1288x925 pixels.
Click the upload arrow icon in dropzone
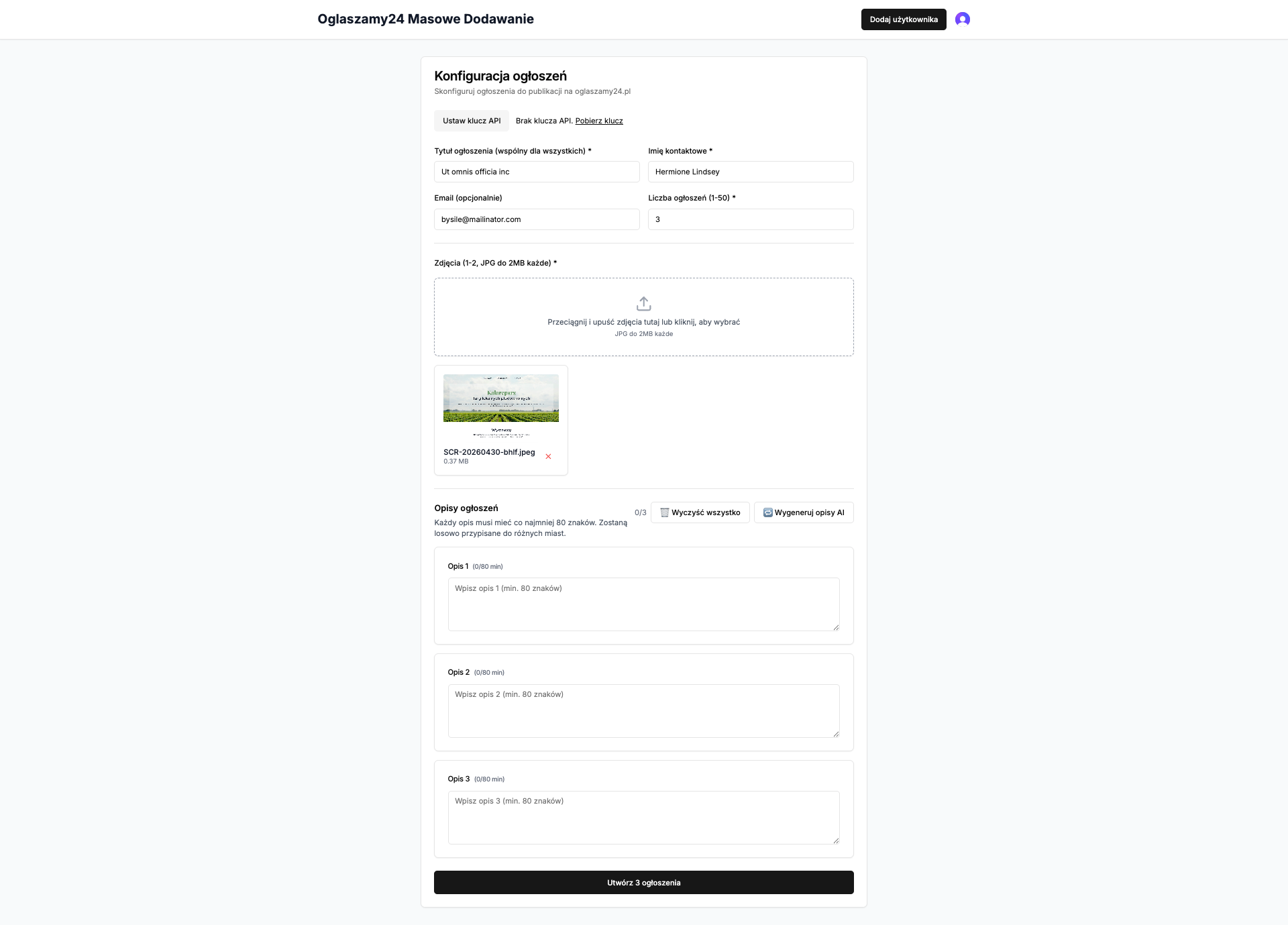(x=643, y=304)
